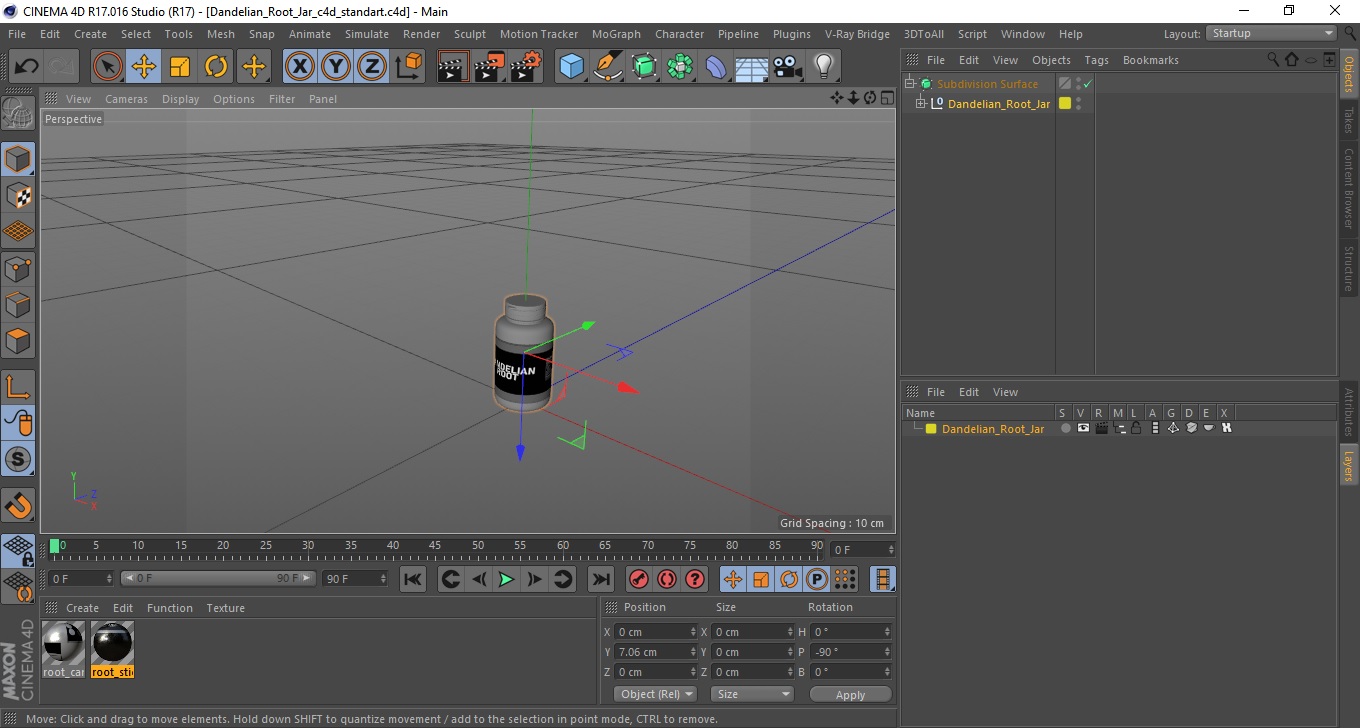
Task: Toggle Scale keyframe recording
Action: coord(761,579)
